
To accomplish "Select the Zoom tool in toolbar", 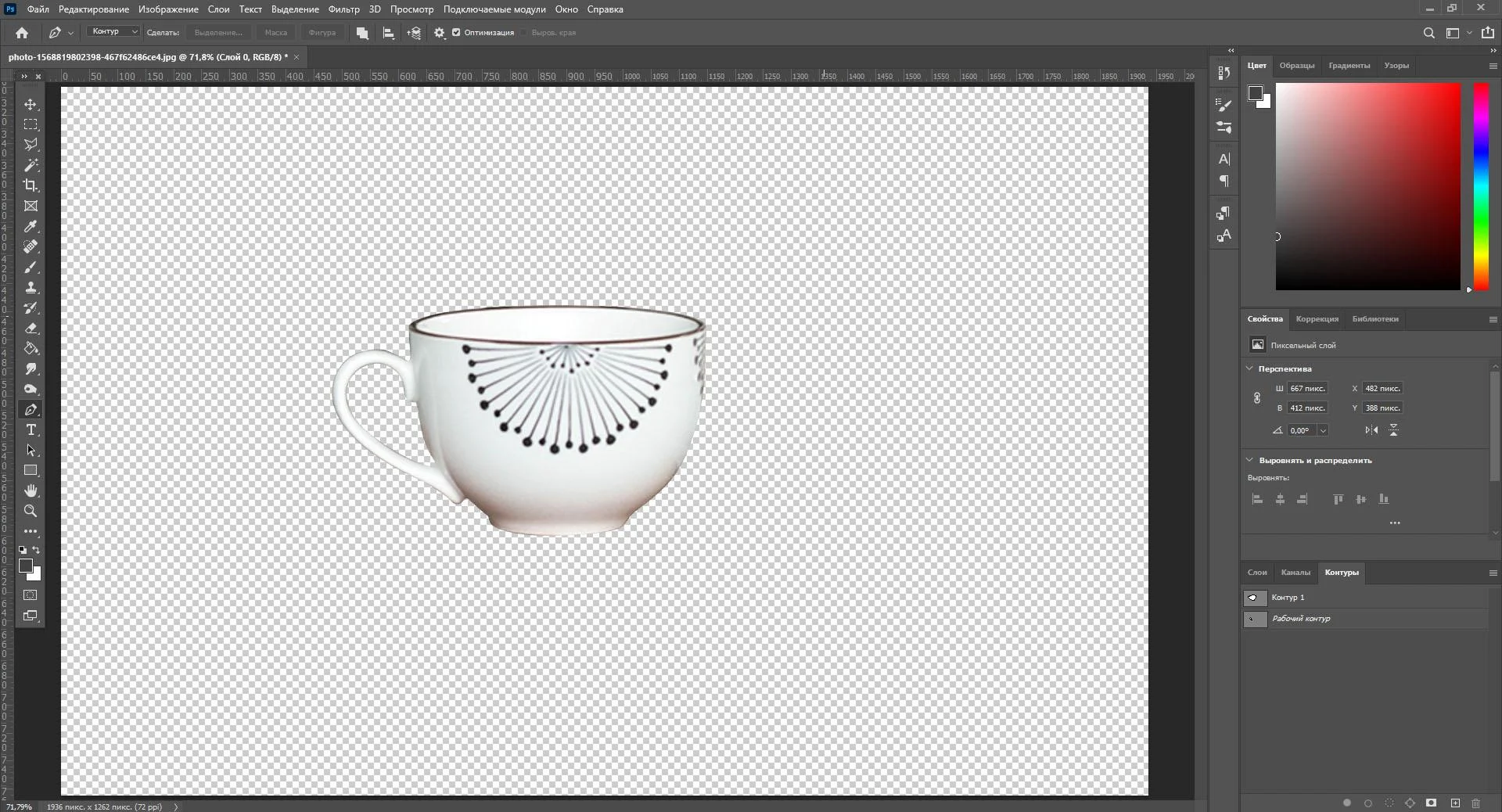I will (x=31, y=511).
